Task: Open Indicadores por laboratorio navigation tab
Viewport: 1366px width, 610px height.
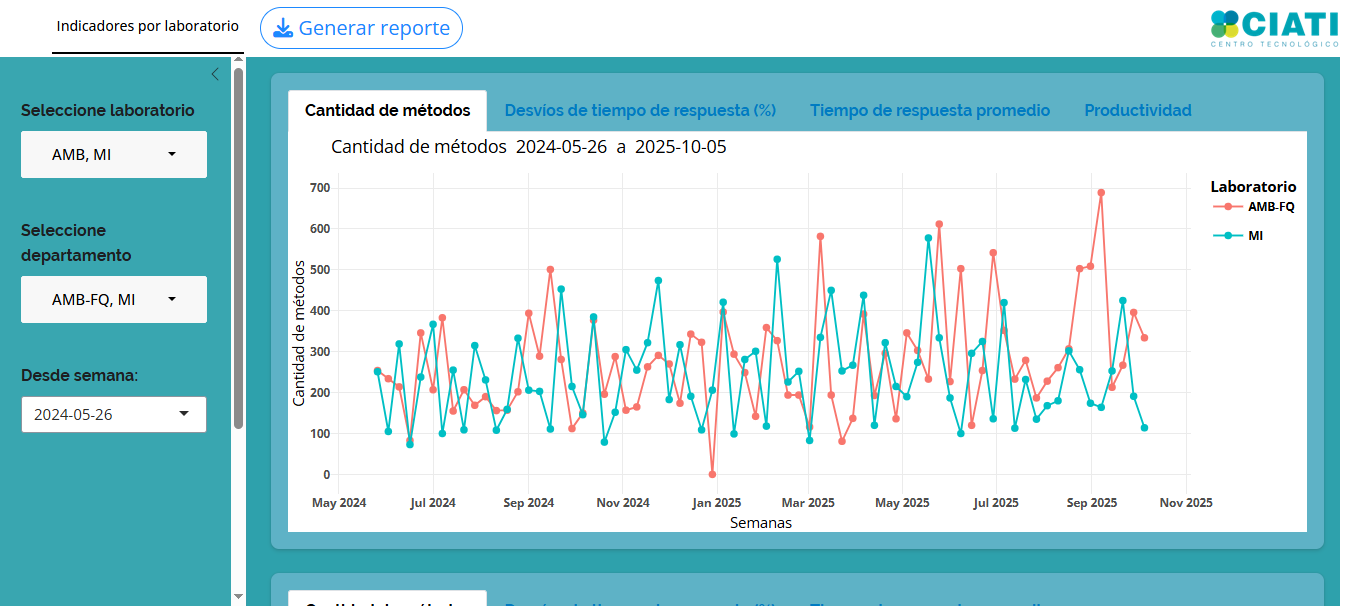Action: (148, 26)
